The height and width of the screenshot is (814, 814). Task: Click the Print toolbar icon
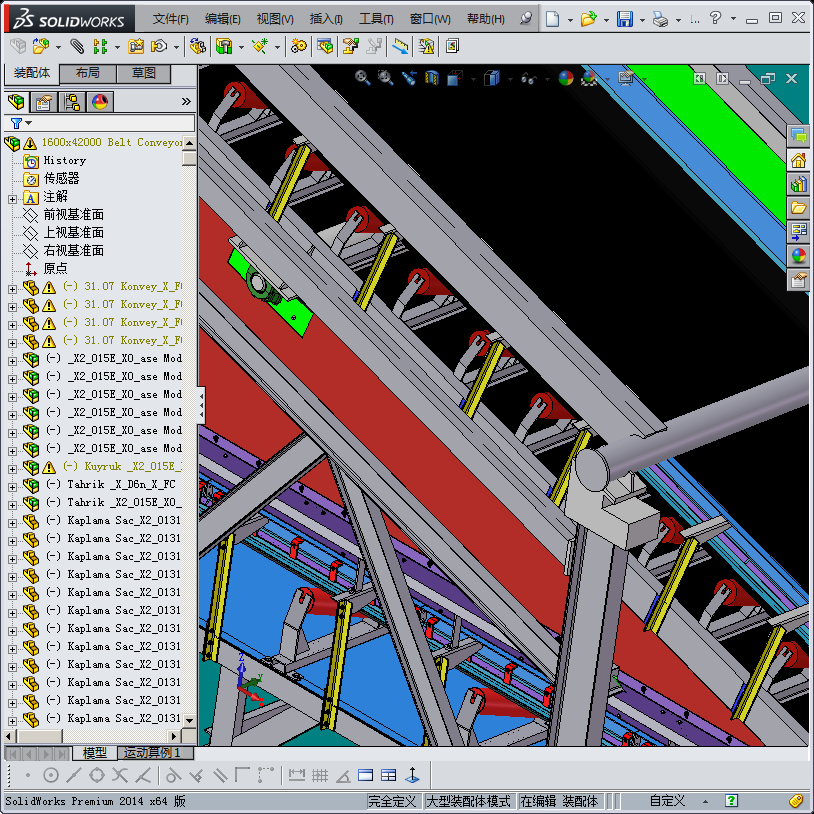pyautogui.click(x=659, y=19)
